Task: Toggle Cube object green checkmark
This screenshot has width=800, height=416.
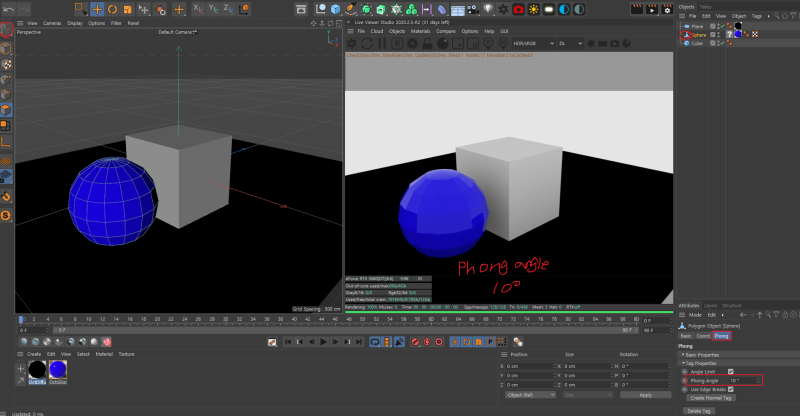Action: point(723,43)
